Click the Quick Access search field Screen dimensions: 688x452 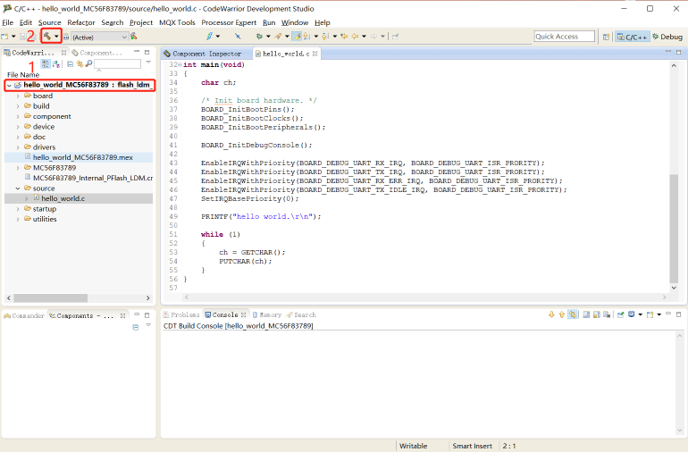(x=564, y=36)
